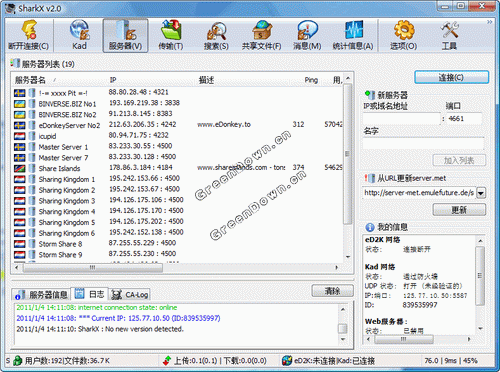The width and height of the screenshot is (500, 372).
Task: Click My Info panel vertical scrollbar thumb
Action: pyautogui.click(x=480, y=276)
